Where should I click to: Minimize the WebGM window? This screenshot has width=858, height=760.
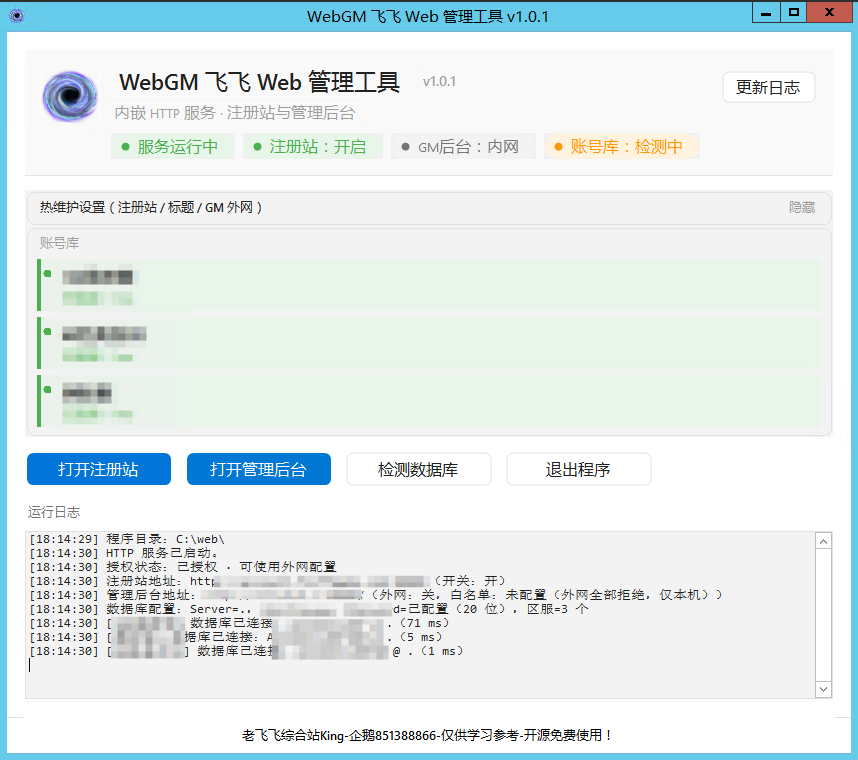(766, 12)
